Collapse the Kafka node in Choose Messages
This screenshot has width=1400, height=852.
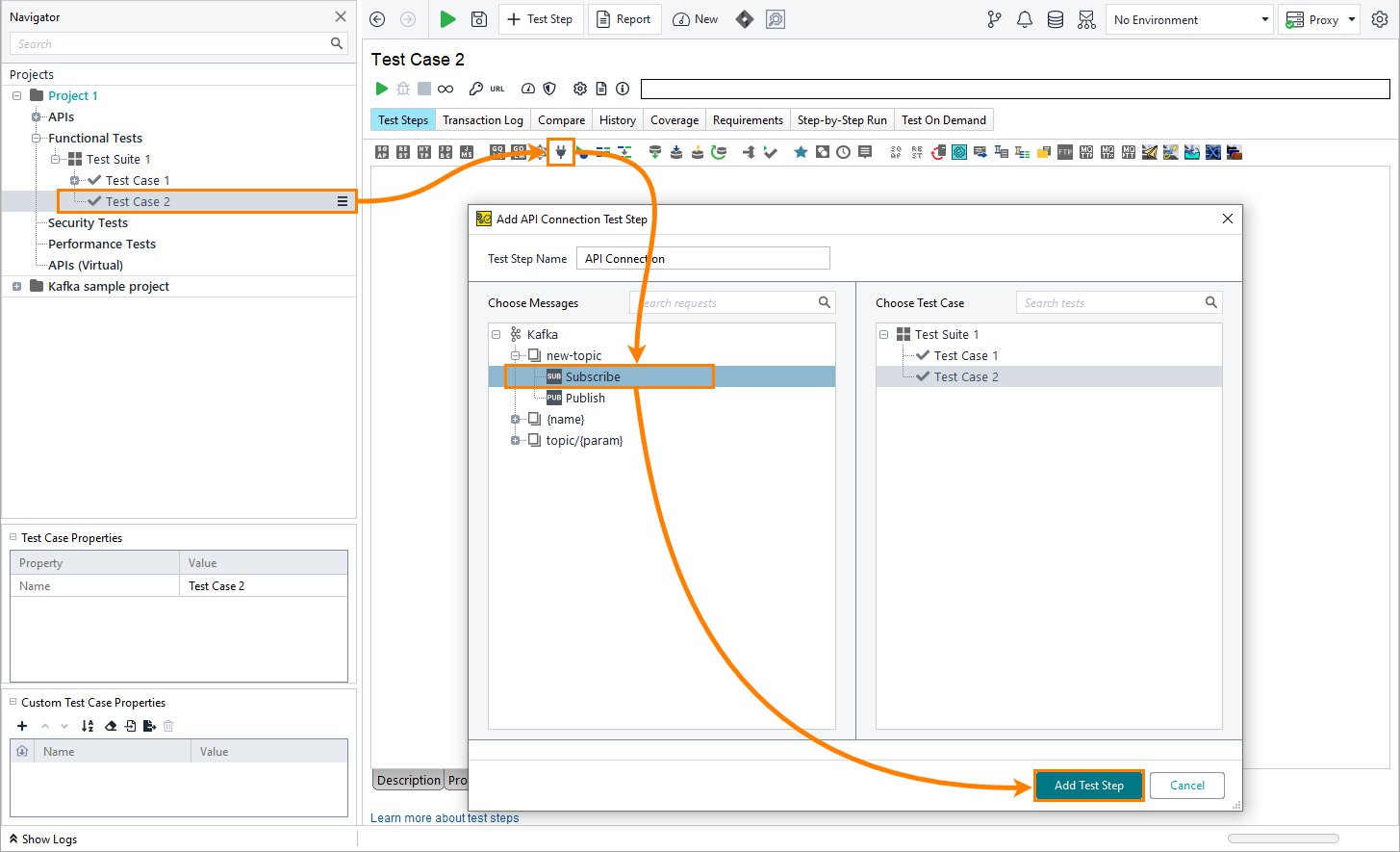click(x=495, y=334)
